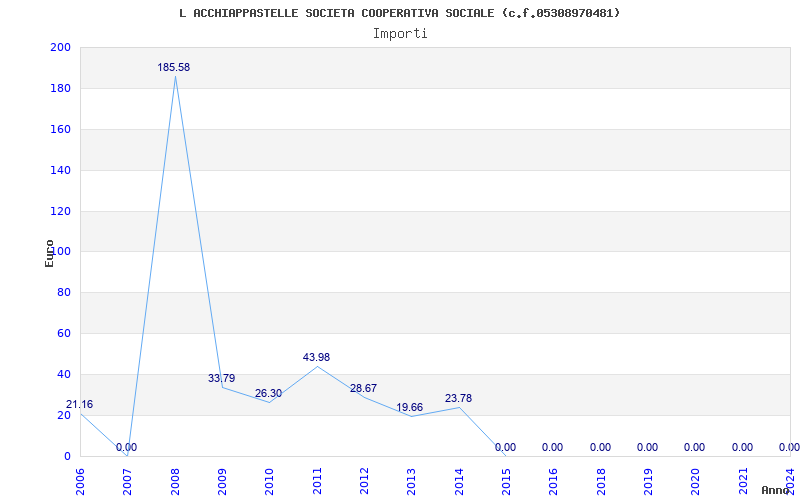Click the 0.00 label above year 2016

tap(553, 447)
